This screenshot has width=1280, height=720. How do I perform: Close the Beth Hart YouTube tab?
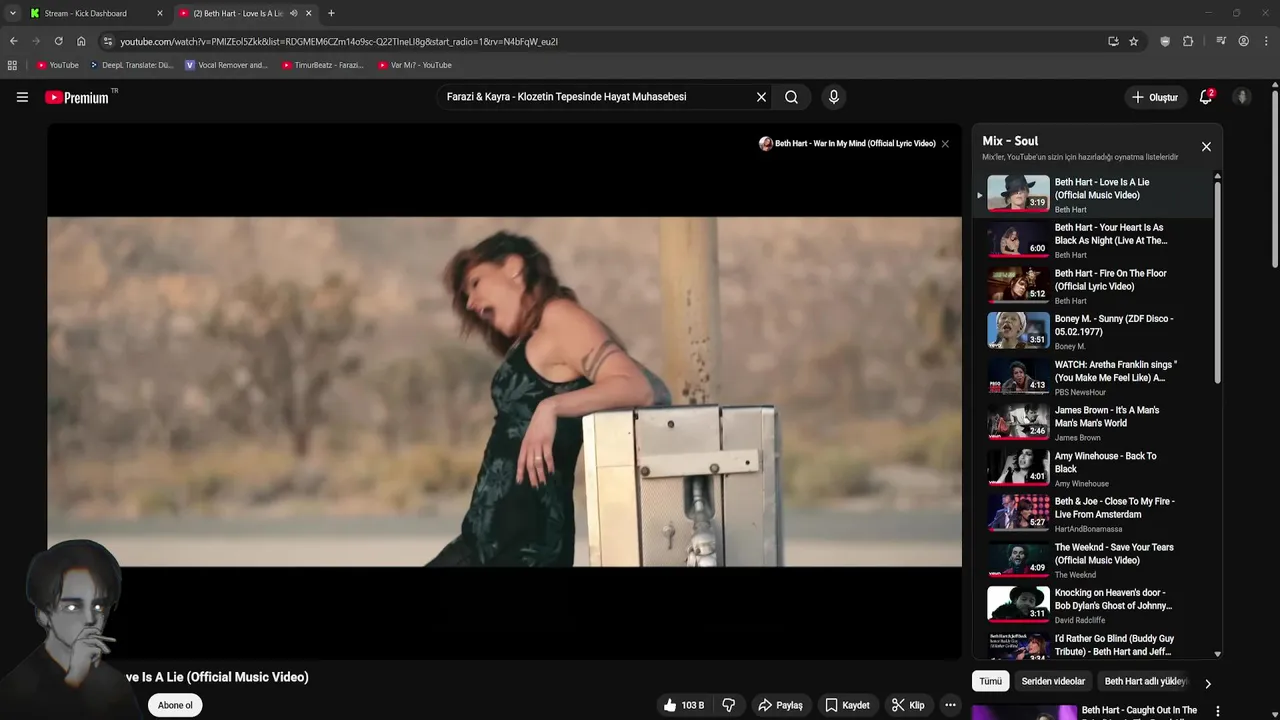pyautogui.click(x=308, y=13)
